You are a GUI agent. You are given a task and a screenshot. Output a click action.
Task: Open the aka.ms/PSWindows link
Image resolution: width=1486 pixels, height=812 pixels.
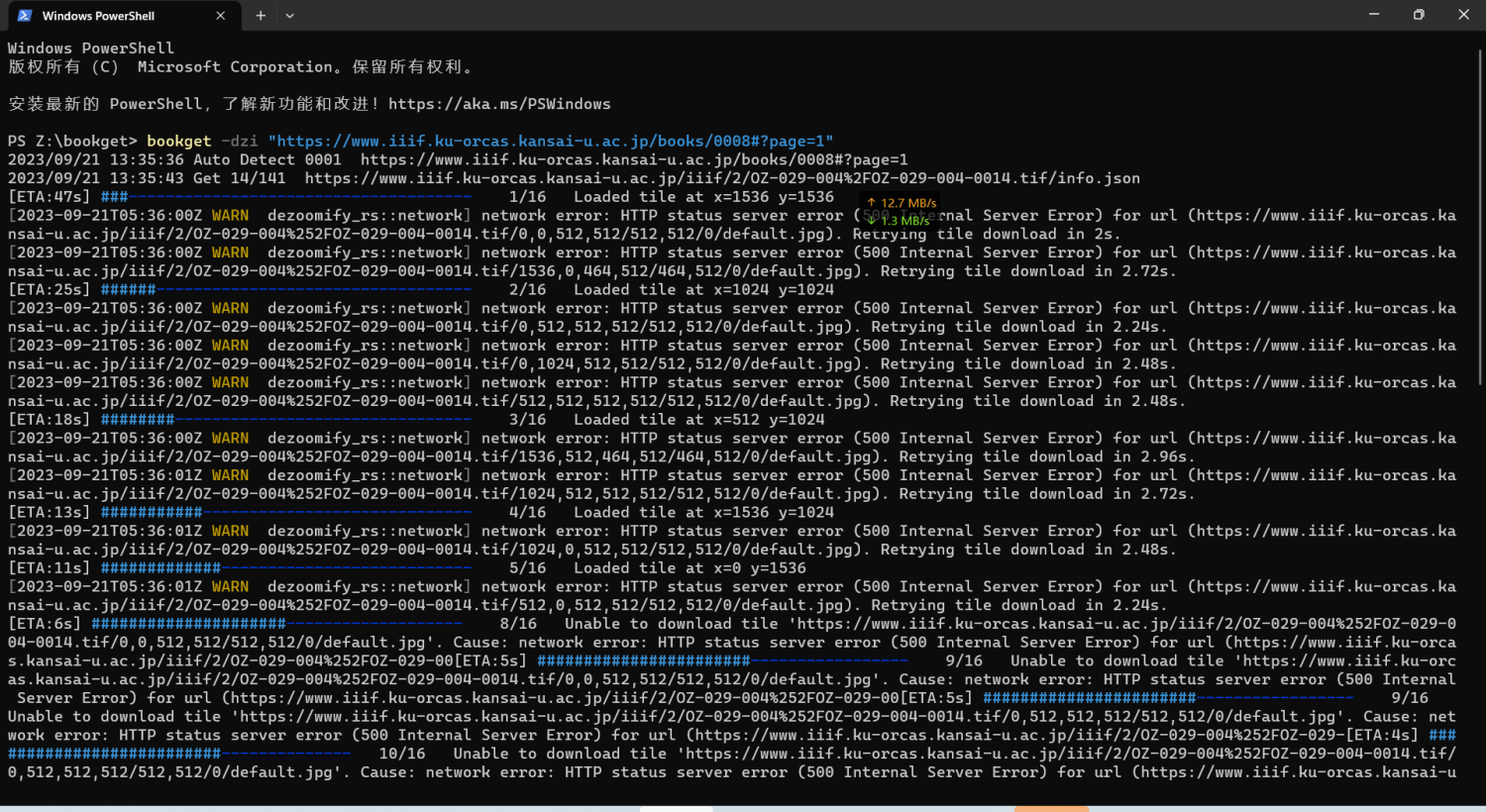coord(499,104)
